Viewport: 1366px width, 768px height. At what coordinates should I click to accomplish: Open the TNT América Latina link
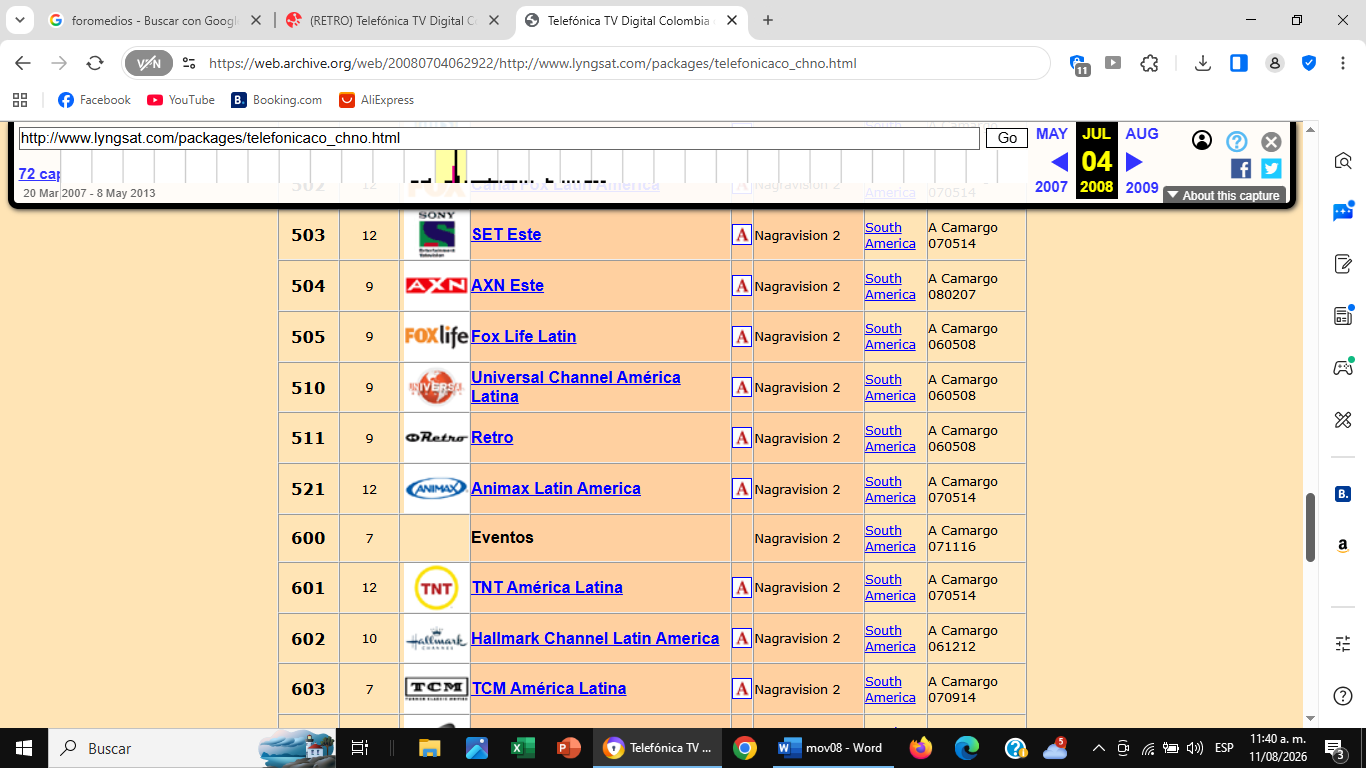[547, 587]
